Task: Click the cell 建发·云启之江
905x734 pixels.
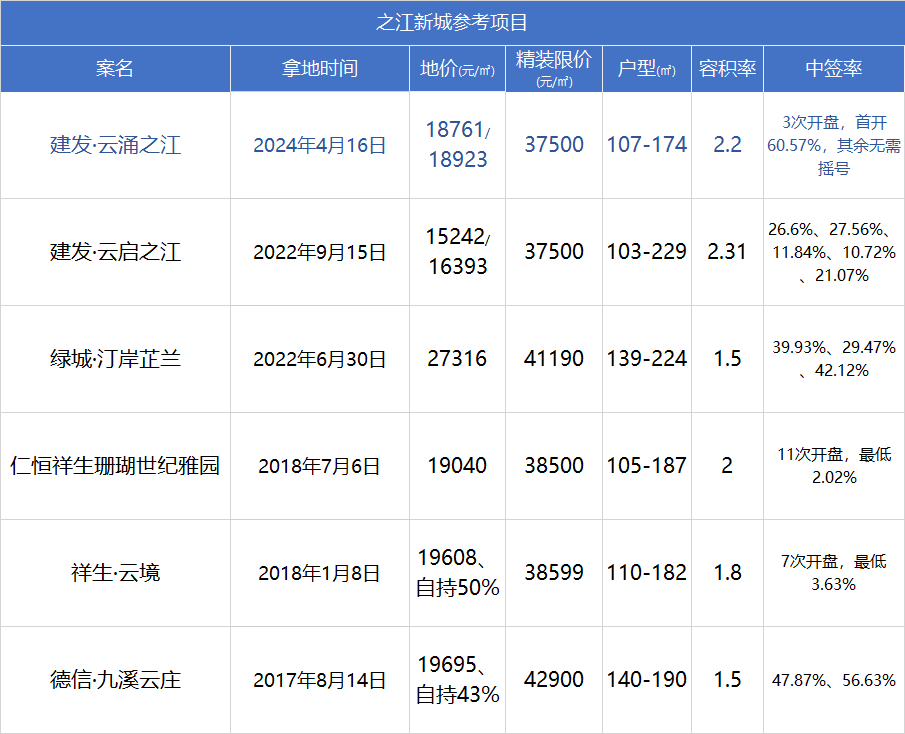Action: [115, 252]
